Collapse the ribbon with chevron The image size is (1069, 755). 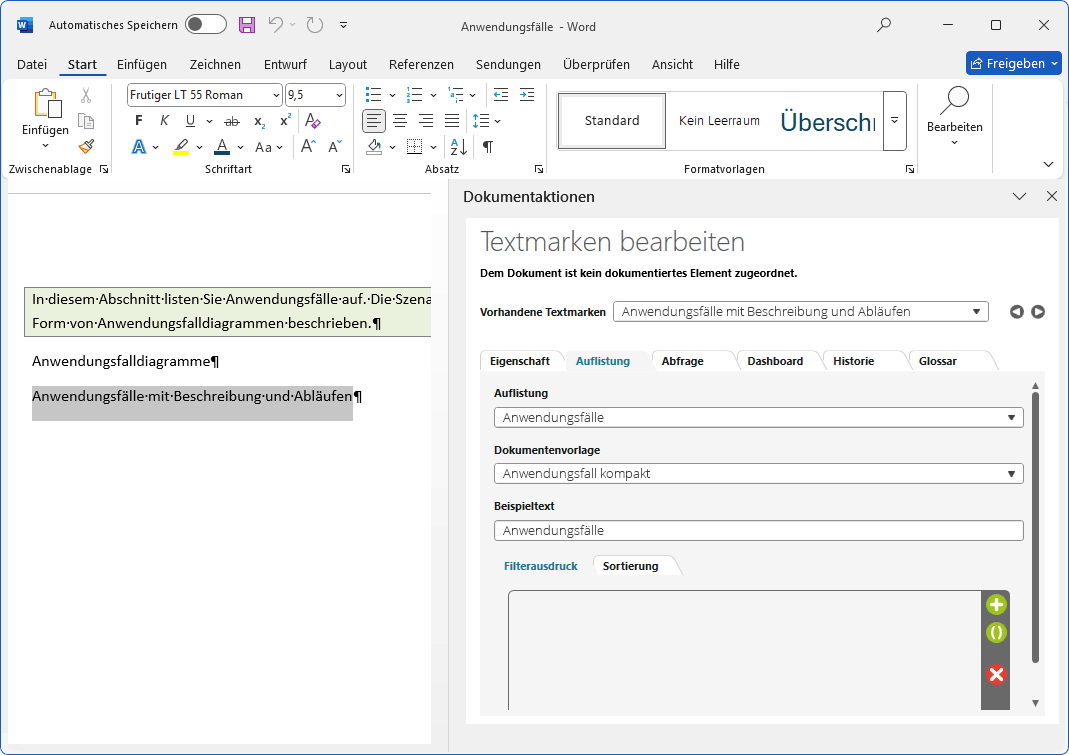(x=1049, y=164)
